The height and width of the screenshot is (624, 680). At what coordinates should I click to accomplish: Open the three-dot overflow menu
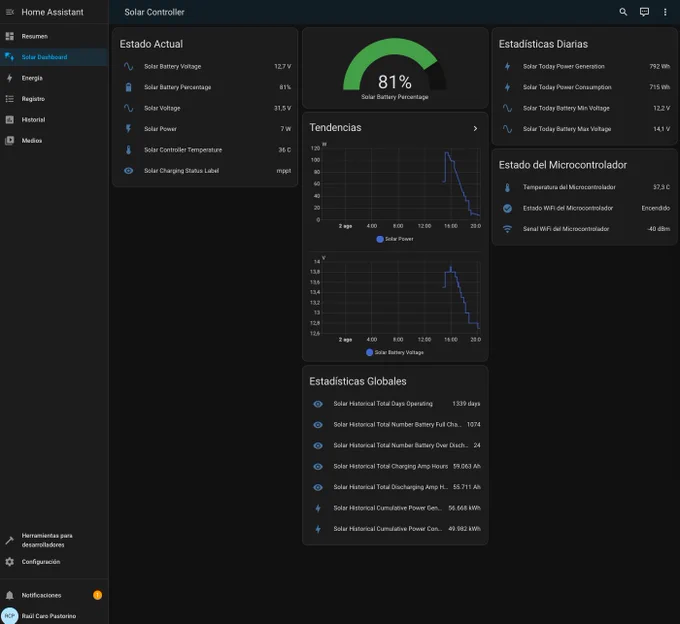[x=665, y=12]
